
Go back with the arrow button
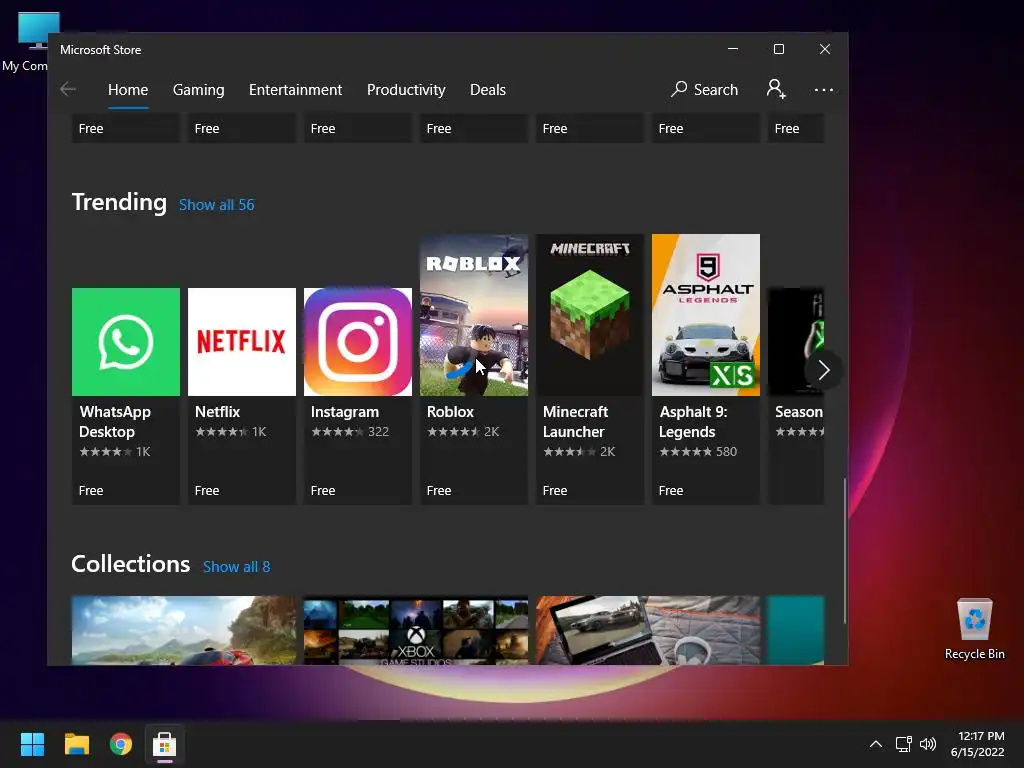point(68,89)
